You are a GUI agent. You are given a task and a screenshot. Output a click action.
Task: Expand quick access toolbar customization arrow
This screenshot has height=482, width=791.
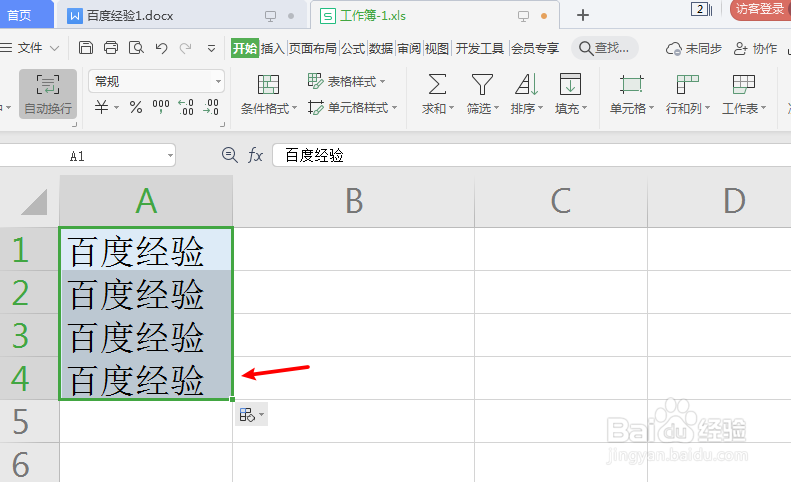pyautogui.click(x=211, y=48)
